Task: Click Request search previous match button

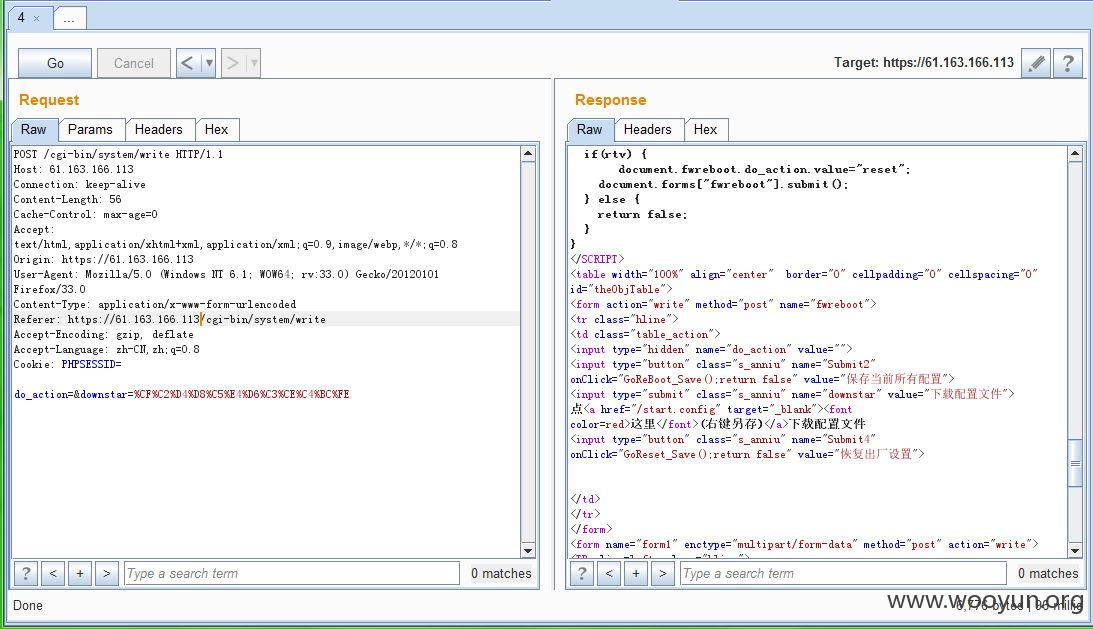Action: 53,573
